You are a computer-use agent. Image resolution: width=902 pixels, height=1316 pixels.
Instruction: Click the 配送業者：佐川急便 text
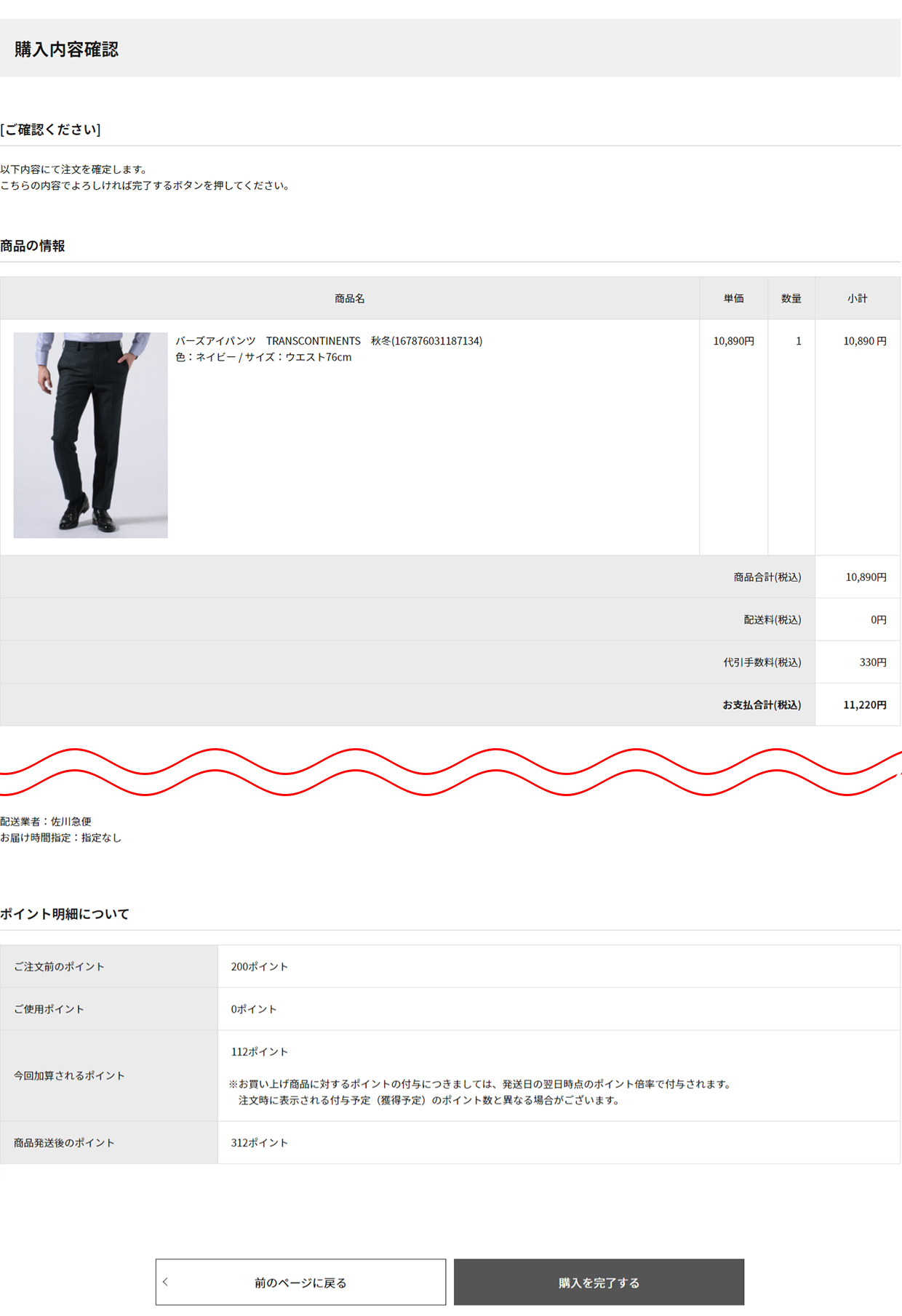point(46,822)
